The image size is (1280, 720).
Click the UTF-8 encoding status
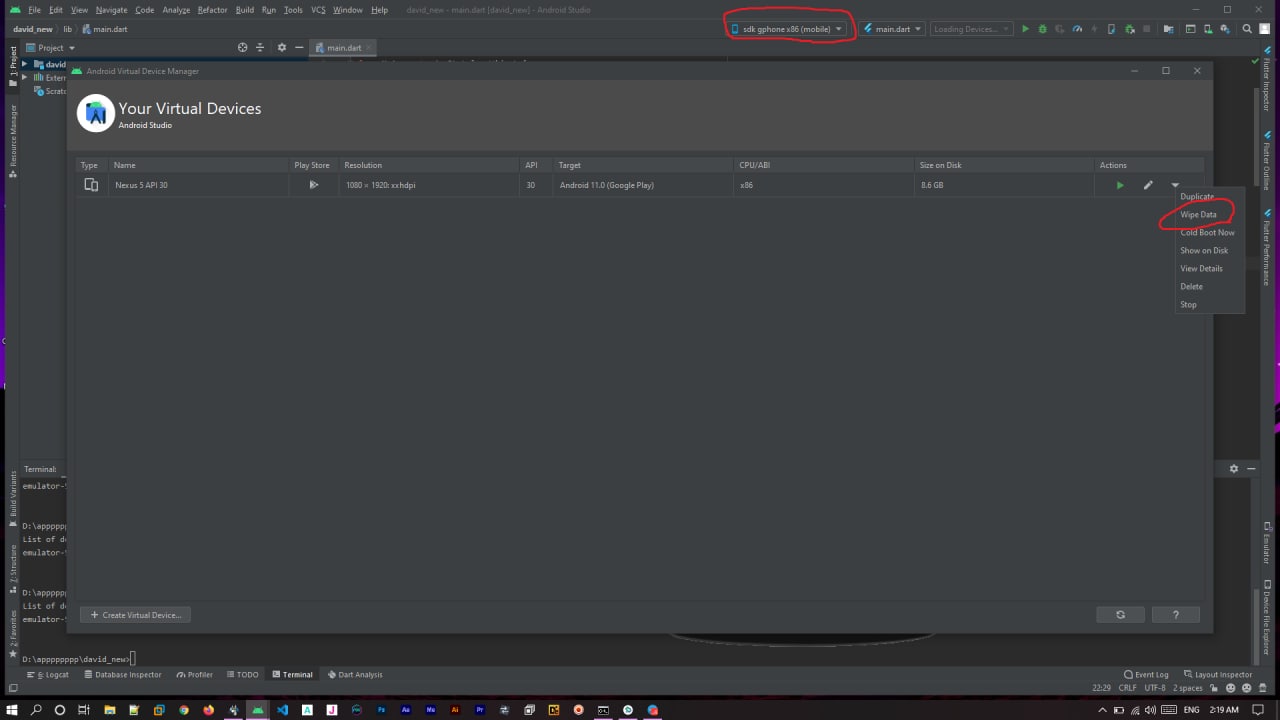click(x=1155, y=688)
